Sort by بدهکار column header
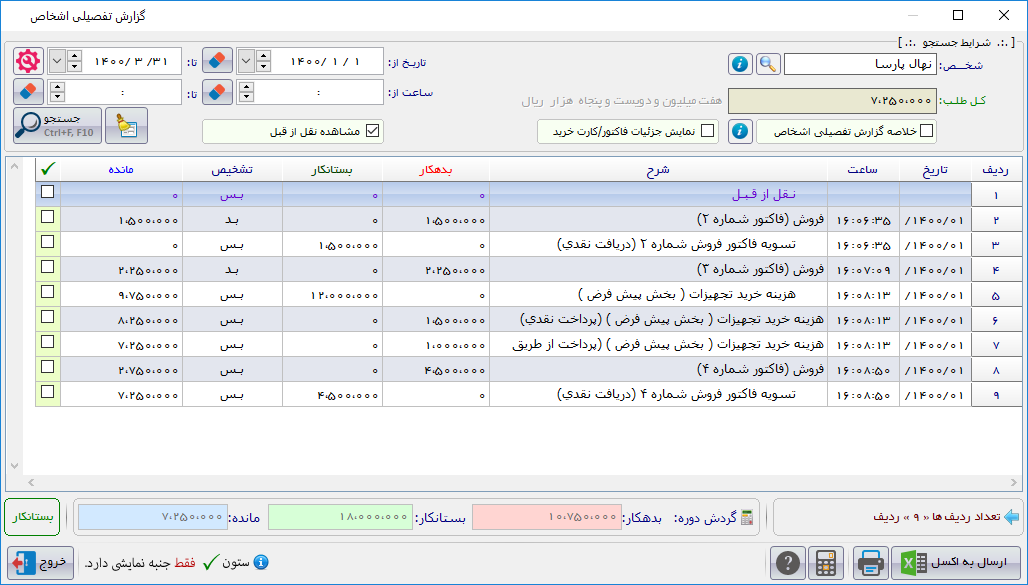The height and width of the screenshot is (585, 1028). (436, 170)
